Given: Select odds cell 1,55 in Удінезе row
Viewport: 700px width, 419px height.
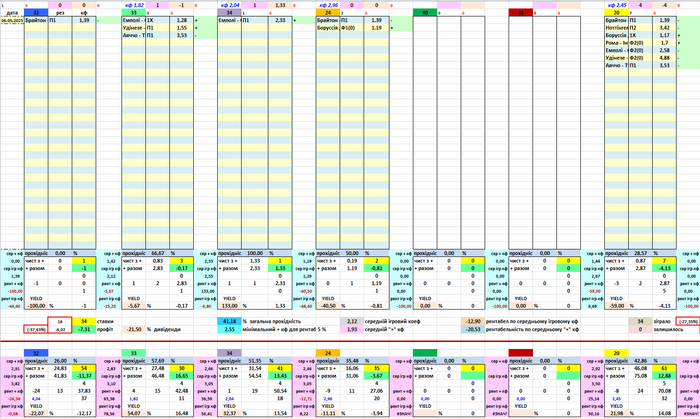Looking at the screenshot, I should point(181,28).
